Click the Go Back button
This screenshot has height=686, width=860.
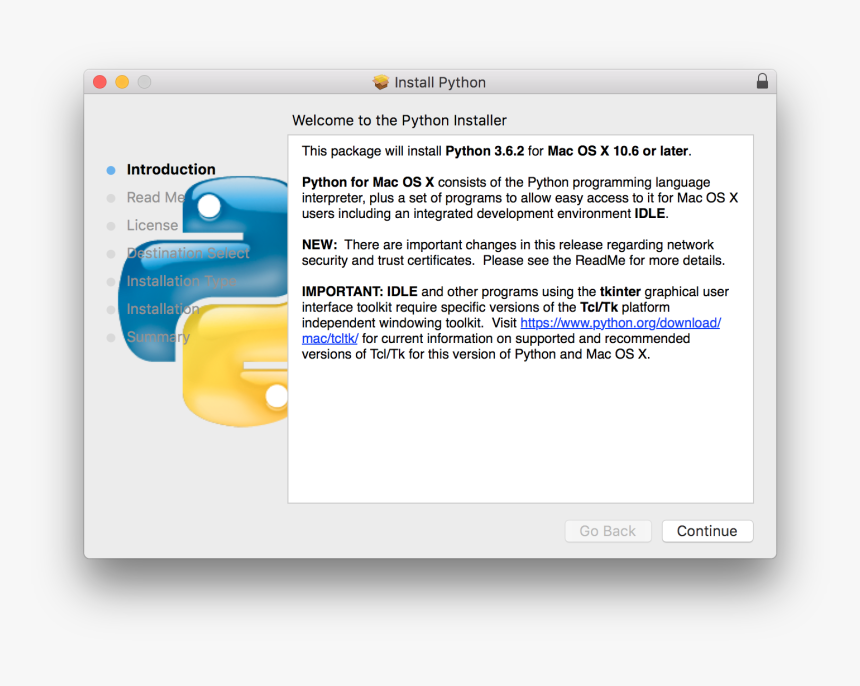[x=608, y=531]
